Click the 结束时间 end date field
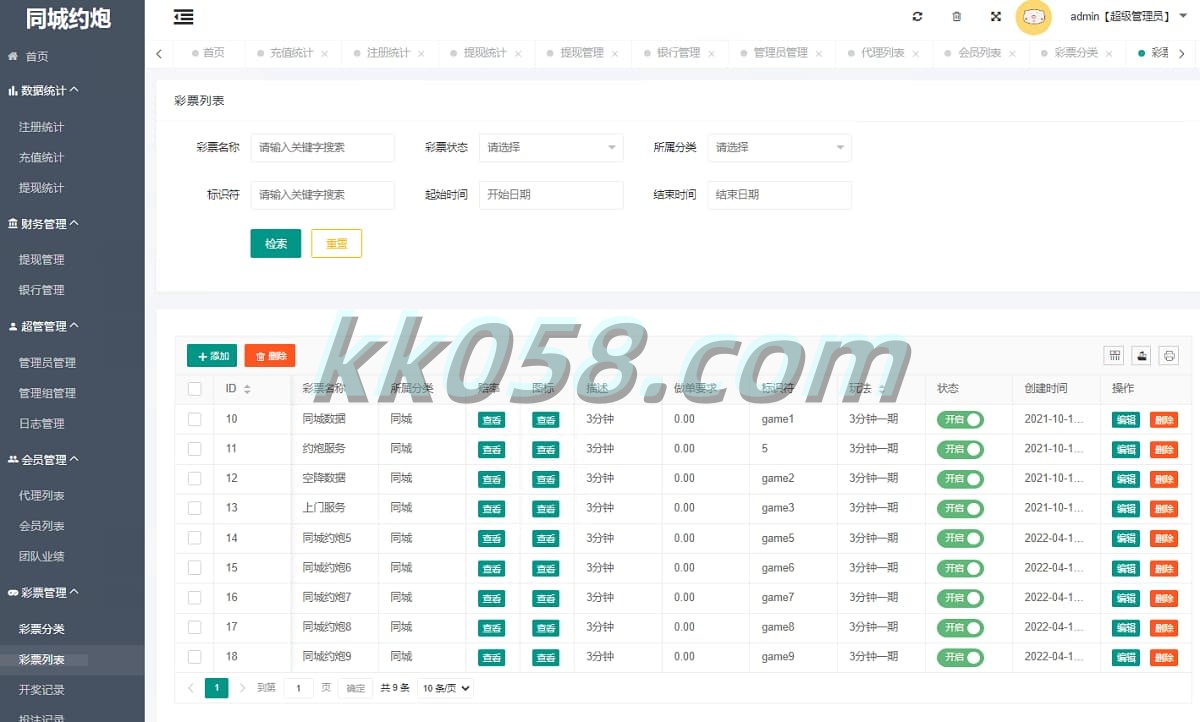This screenshot has width=1200, height=722. tap(779, 195)
